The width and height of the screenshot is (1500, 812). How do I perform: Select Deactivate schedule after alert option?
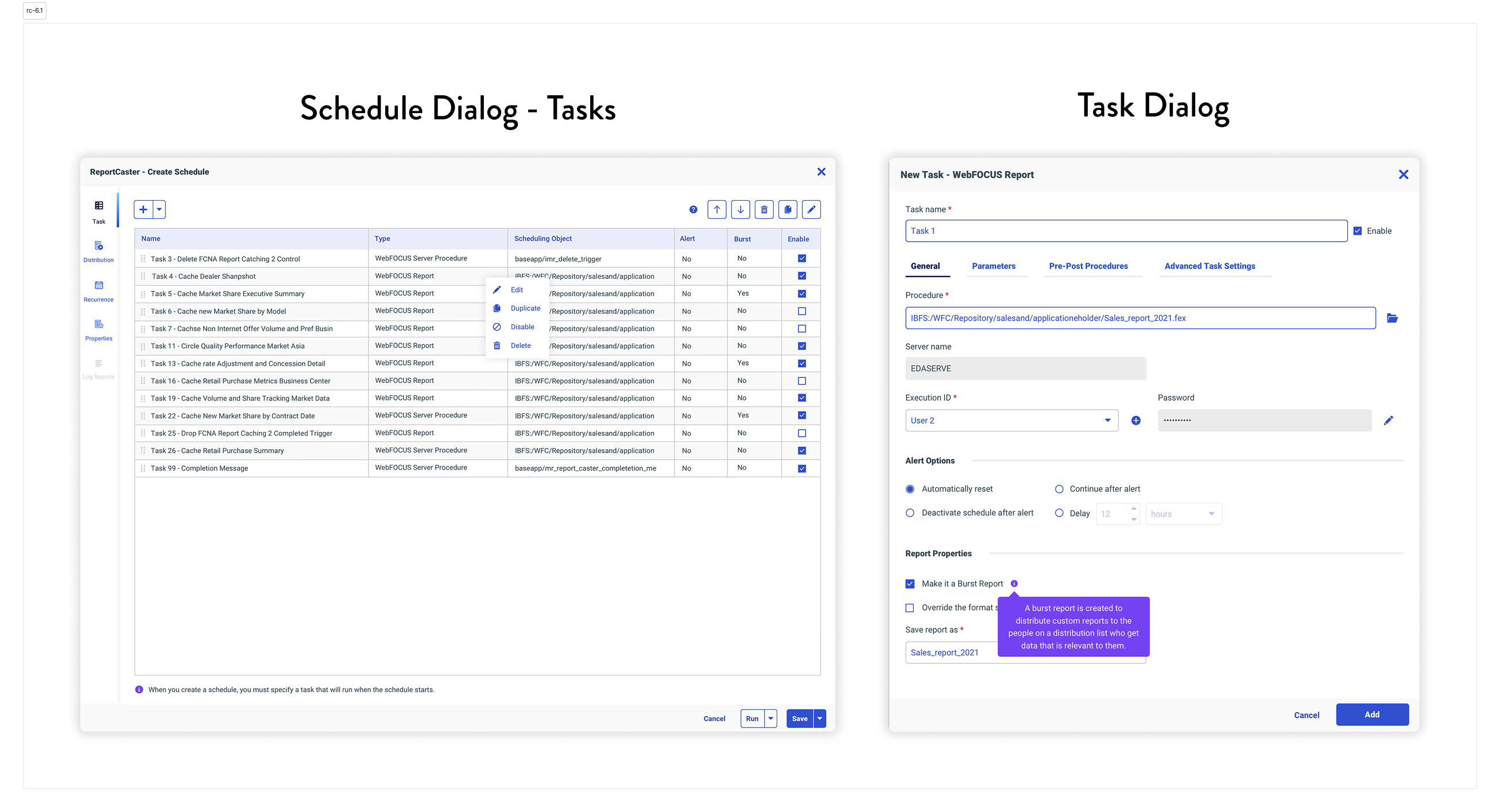tap(910, 513)
